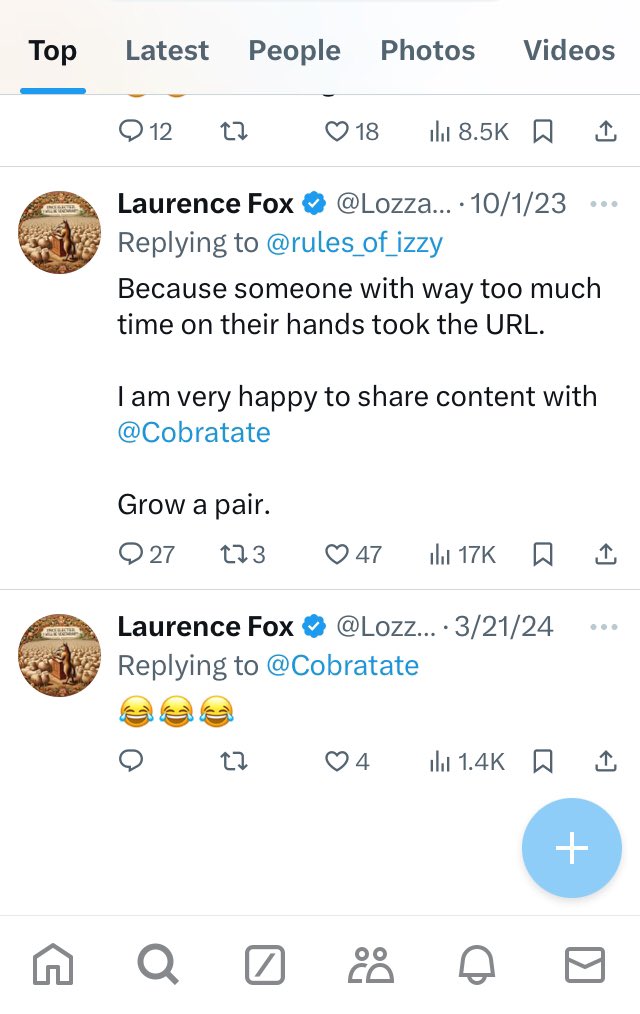The height and width of the screenshot is (1014, 640).
Task: Switch to the Latest tab
Action: (x=167, y=50)
